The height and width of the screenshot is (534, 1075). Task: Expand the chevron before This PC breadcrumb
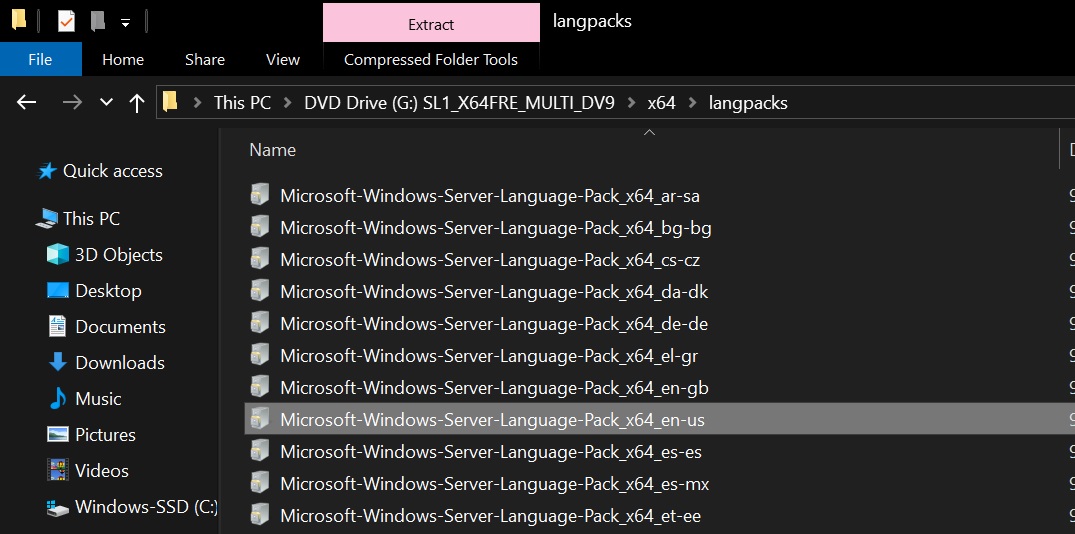[x=197, y=104]
